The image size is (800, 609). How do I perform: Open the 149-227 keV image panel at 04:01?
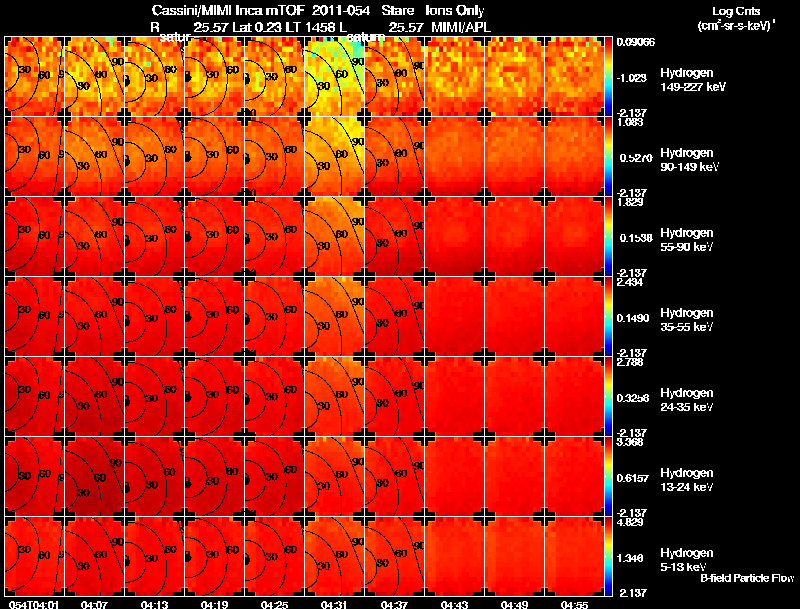pos(34,76)
